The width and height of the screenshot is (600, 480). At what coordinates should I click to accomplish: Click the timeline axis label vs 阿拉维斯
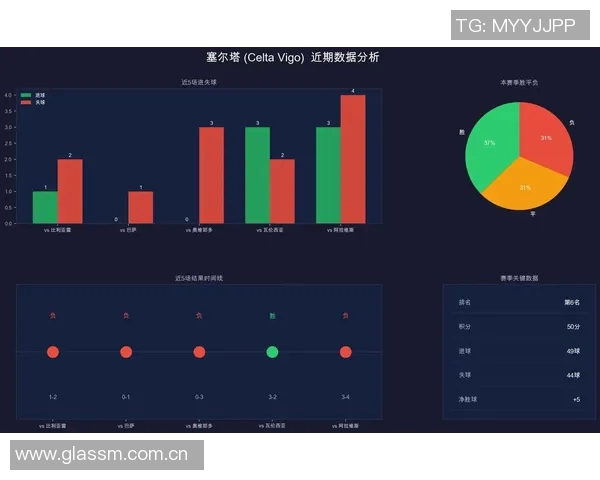[x=346, y=426]
